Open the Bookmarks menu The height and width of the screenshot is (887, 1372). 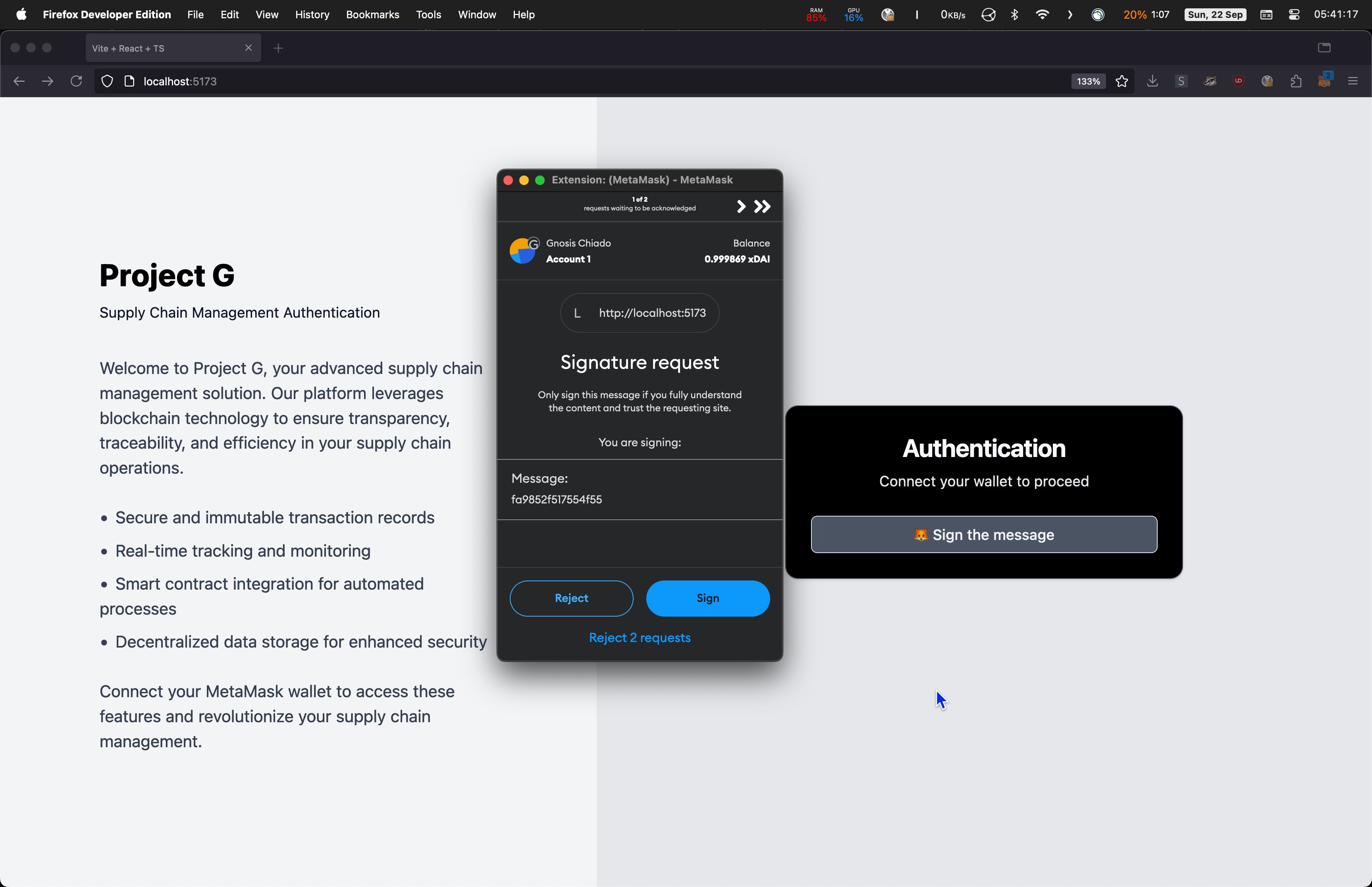(372, 14)
